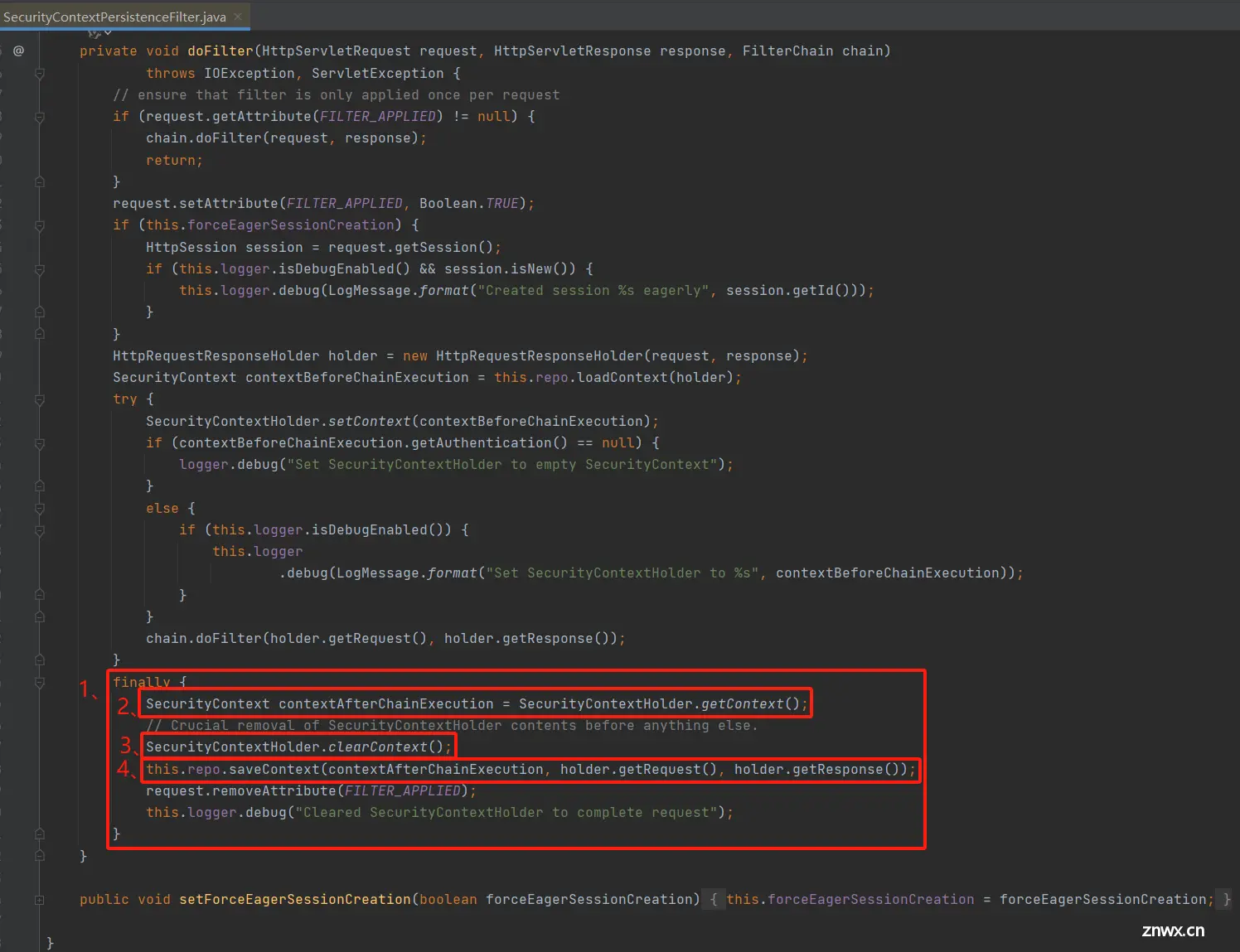The height and width of the screenshot is (952, 1240).
Task: Collapse fold at 'if (this.forceEagerSessionCreation)' line
Action: (x=39, y=225)
